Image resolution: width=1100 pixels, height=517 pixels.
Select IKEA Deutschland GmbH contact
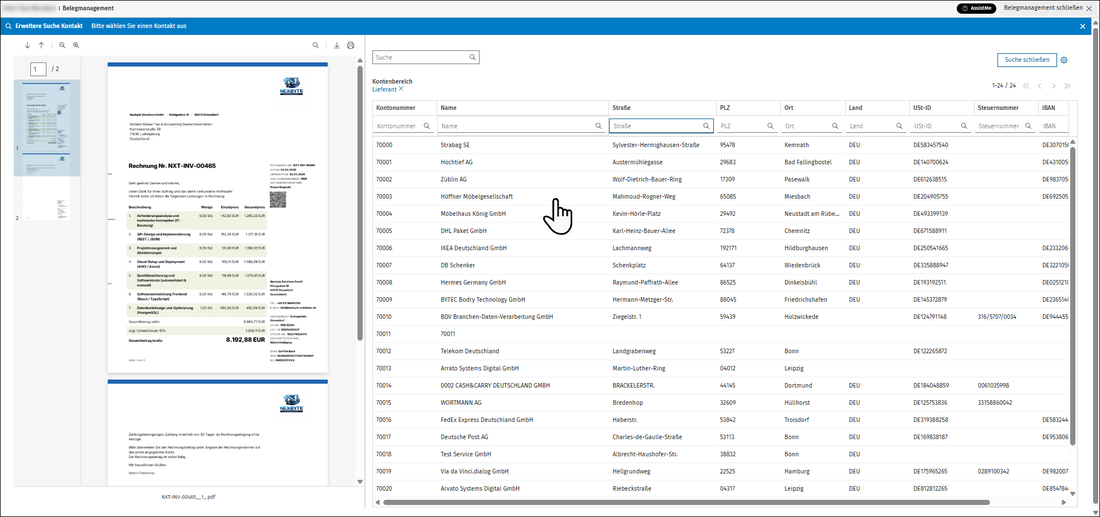[x=720, y=248]
